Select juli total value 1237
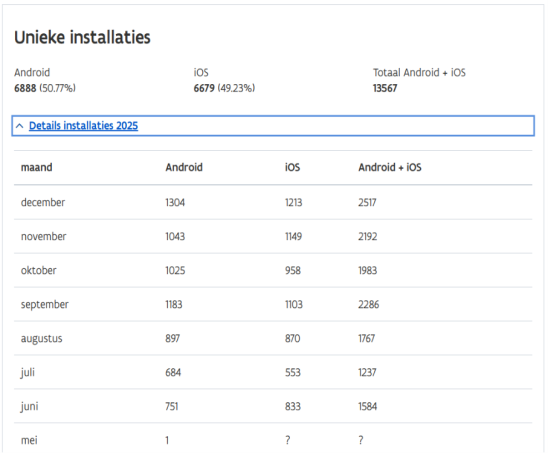The height and width of the screenshot is (453, 548). pos(367,372)
